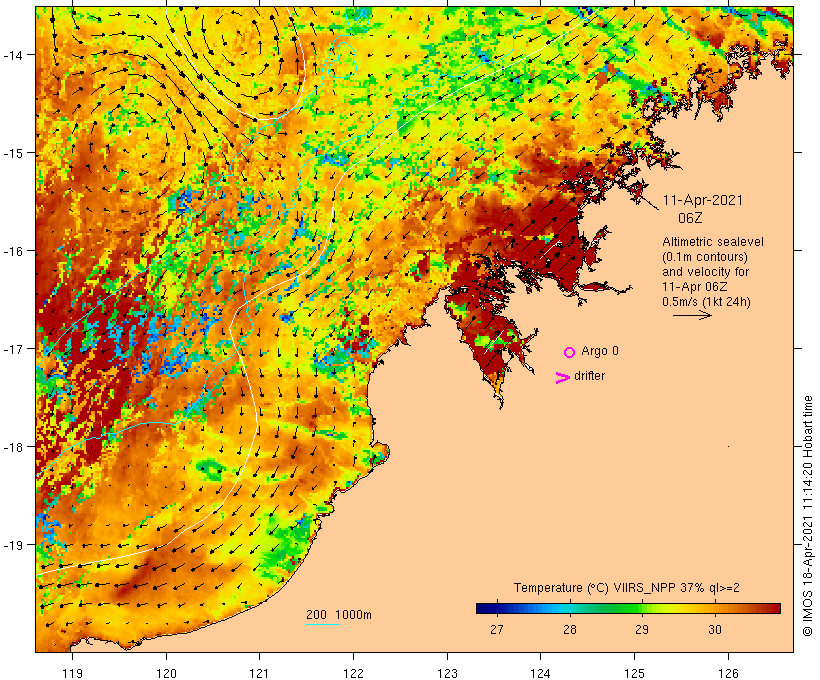Click the '-18' latitude axis label

pyautogui.click(x=13, y=447)
